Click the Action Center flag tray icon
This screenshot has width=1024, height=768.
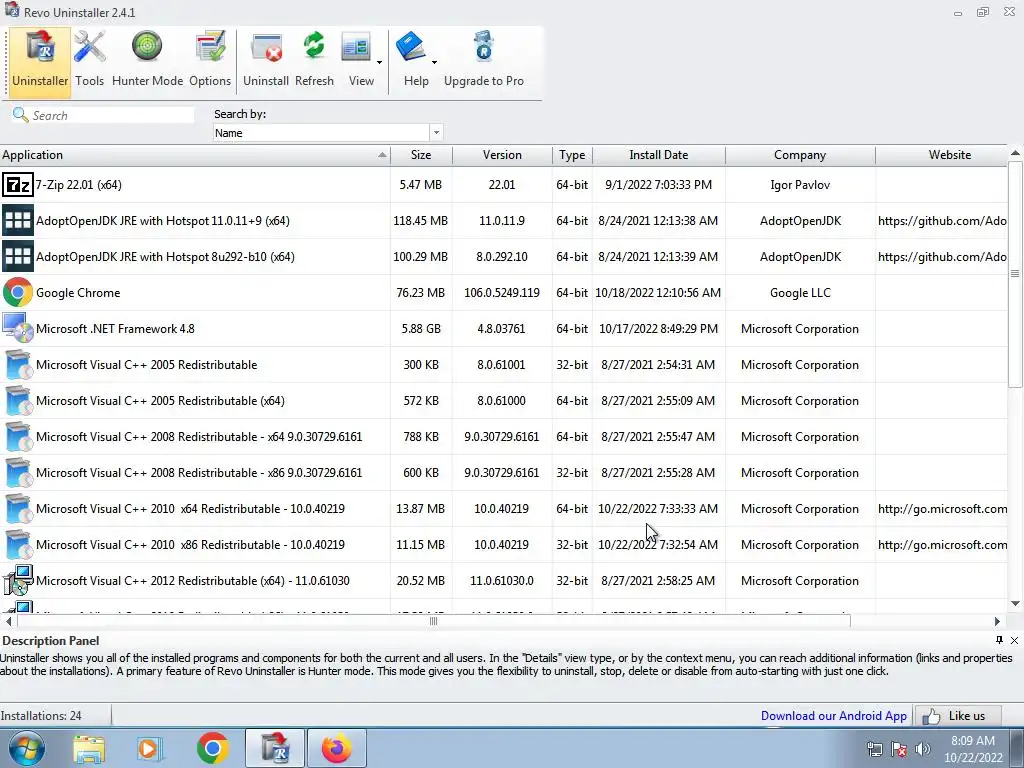(x=899, y=749)
